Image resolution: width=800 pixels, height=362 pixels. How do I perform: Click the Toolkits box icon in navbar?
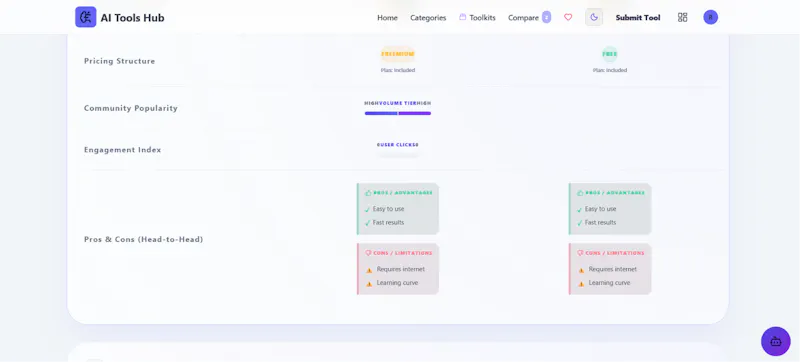pos(463,17)
